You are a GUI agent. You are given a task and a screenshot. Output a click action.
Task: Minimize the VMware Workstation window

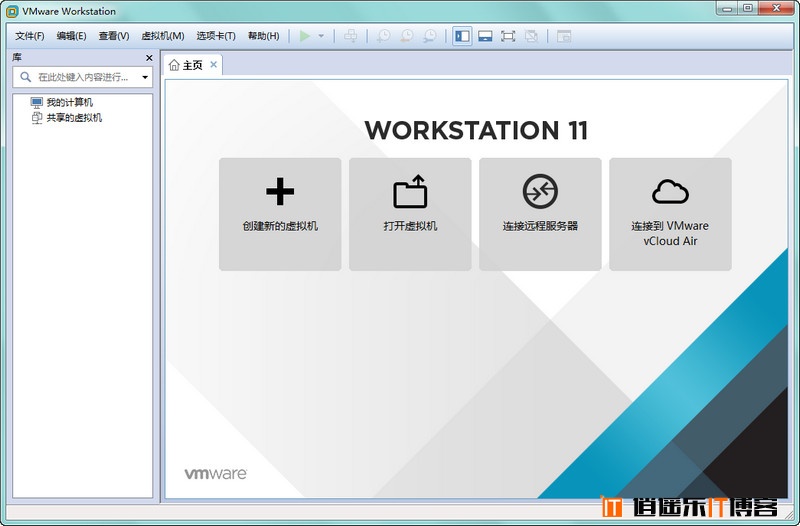pyautogui.click(x=727, y=8)
